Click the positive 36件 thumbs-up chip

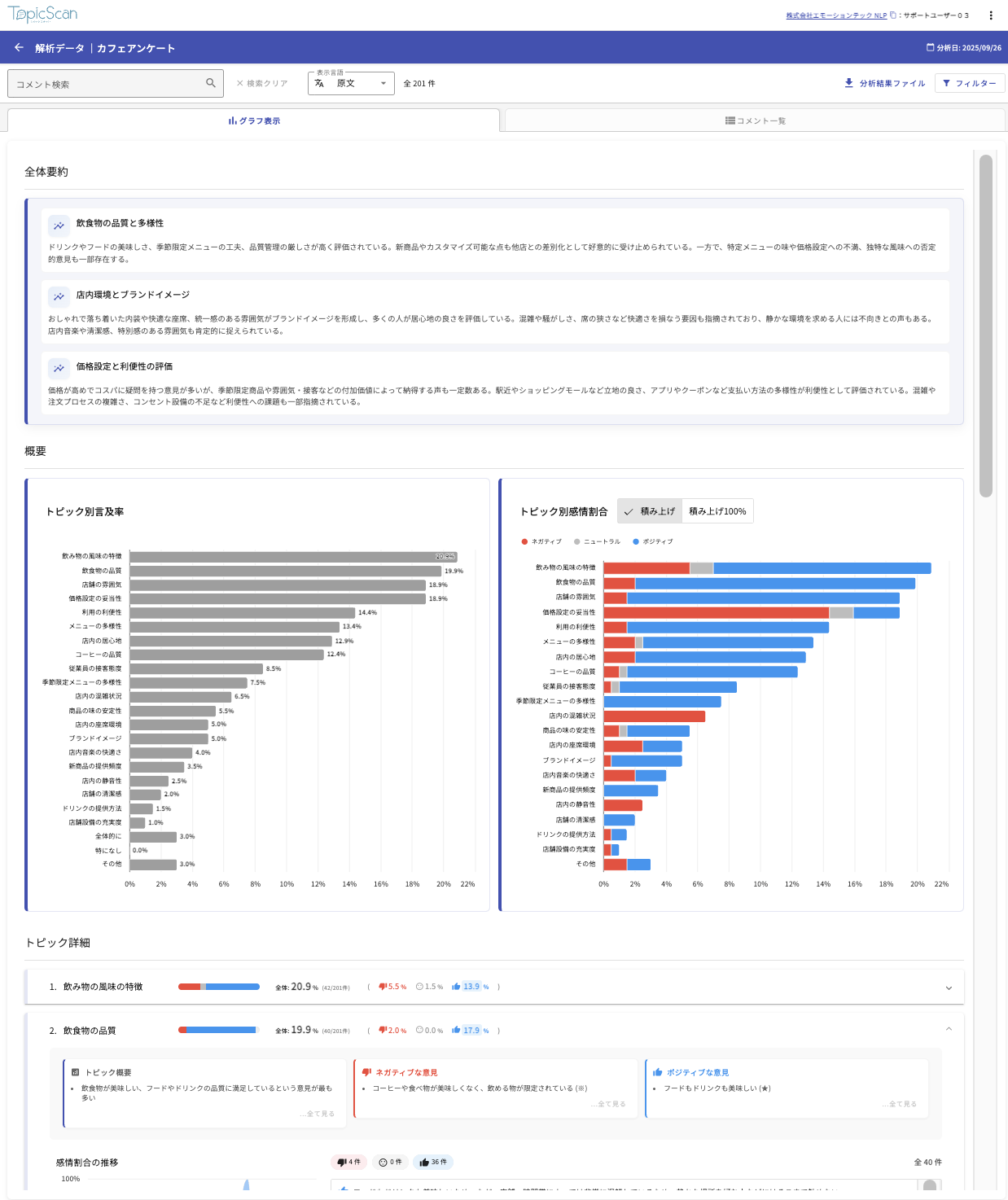(433, 1163)
